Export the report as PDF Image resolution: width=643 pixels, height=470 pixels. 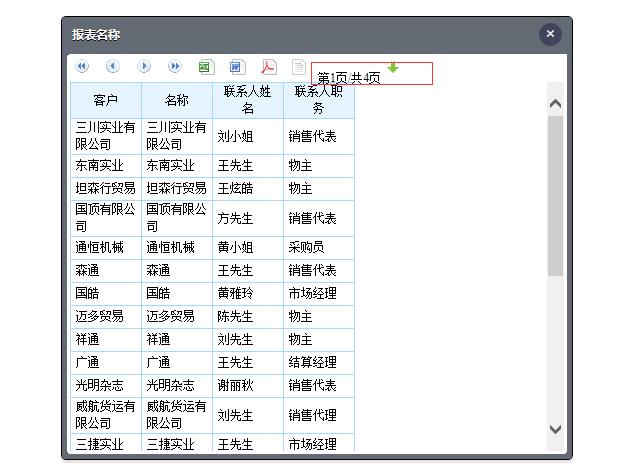click(268, 67)
